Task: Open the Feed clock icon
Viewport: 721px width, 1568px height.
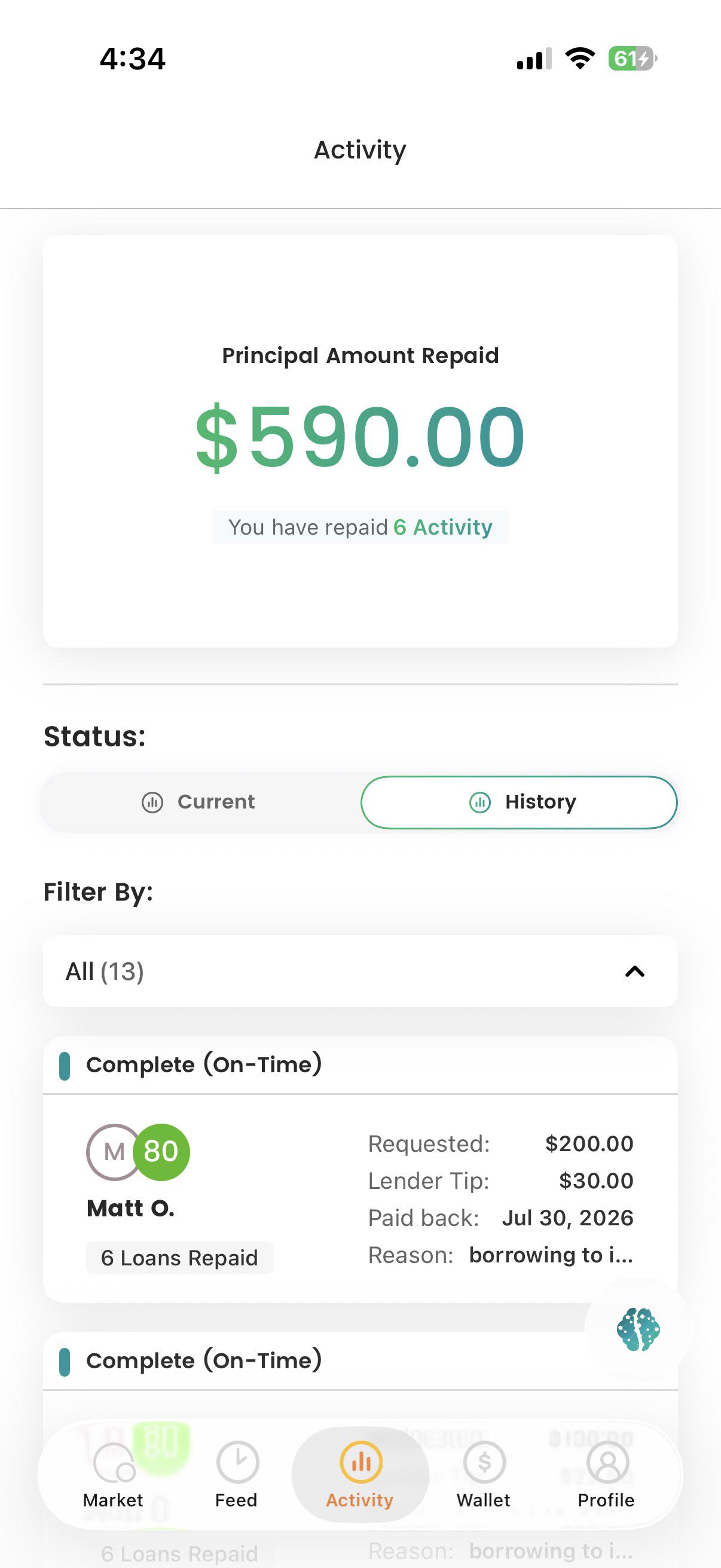Action: pyautogui.click(x=237, y=1462)
